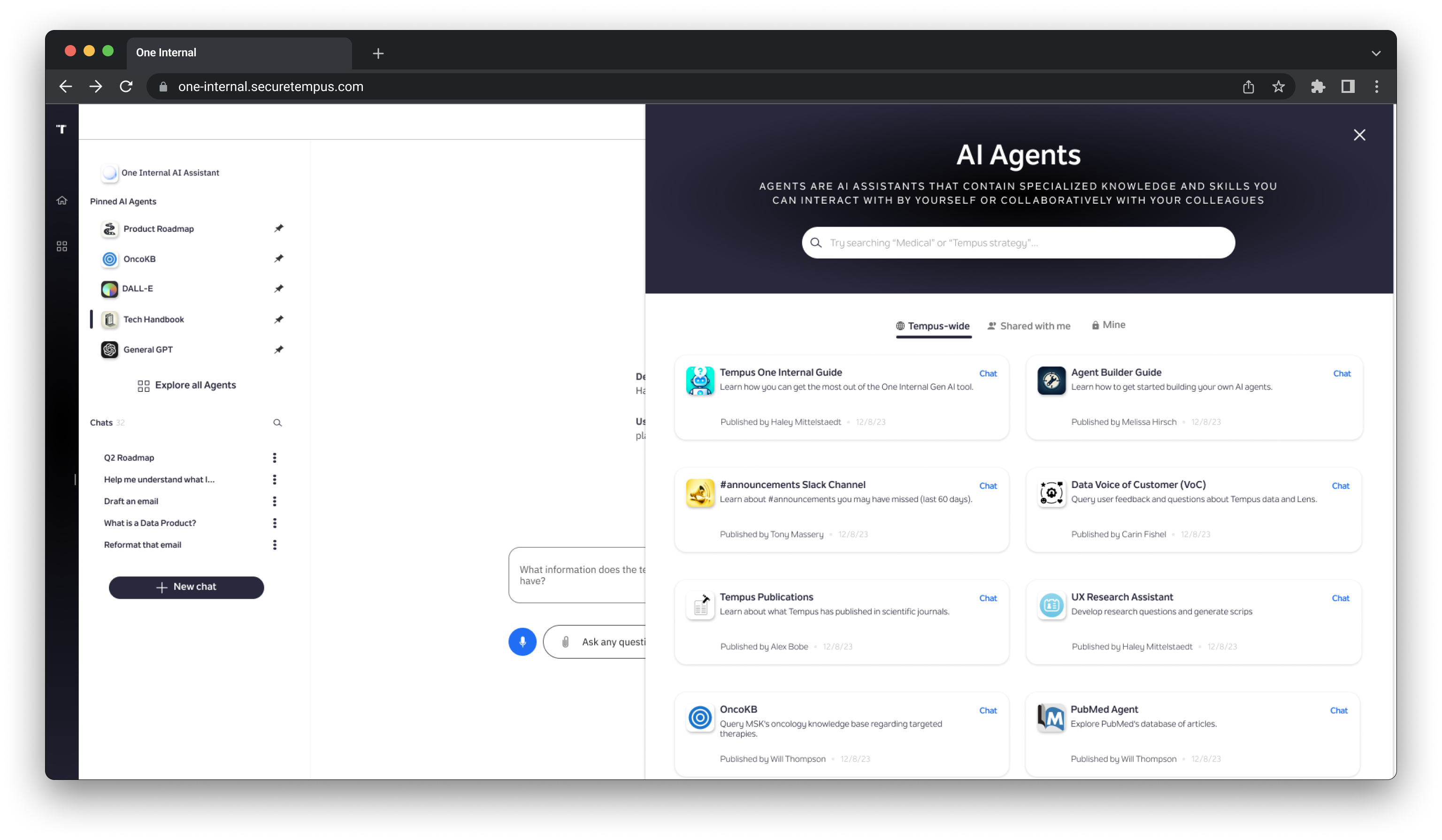Select the OncoKB pinned agent icon

point(109,259)
